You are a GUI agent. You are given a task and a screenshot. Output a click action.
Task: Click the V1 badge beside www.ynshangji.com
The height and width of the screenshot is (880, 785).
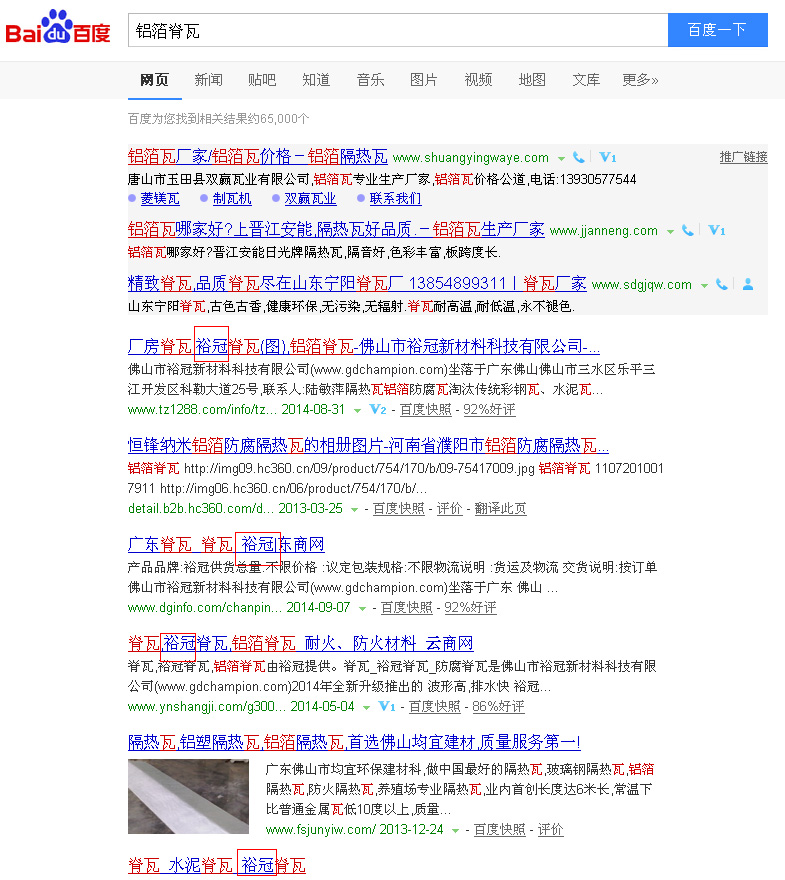click(x=387, y=707)
